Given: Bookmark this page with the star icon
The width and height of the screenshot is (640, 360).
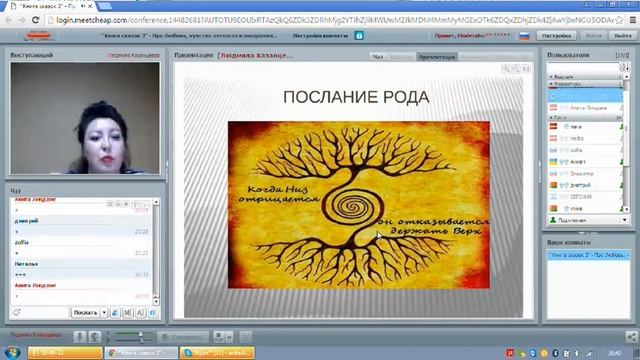Looking at the screenshot, I should [619, 20].
